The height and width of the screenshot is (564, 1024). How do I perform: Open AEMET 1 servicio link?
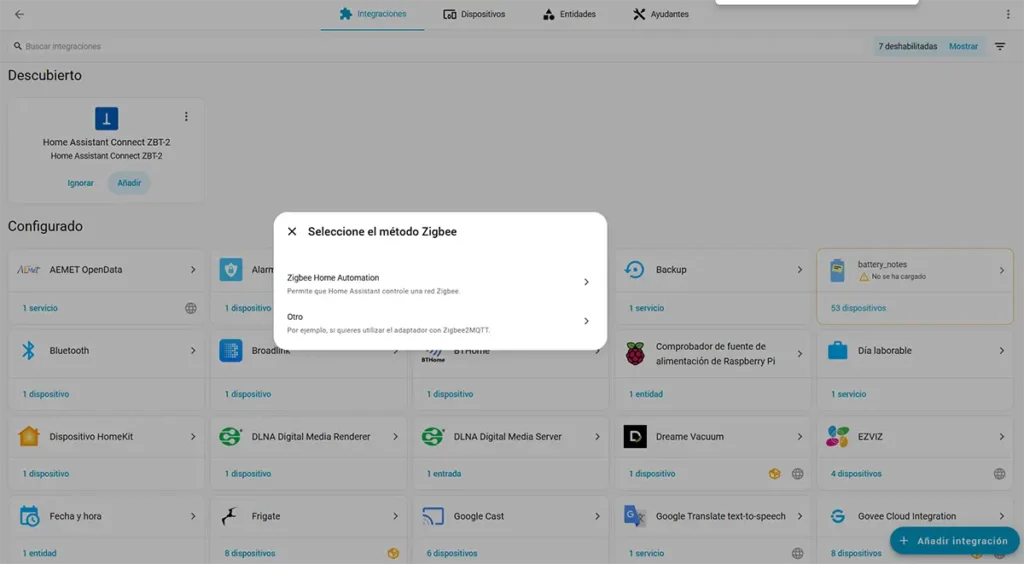click(40, 308)
